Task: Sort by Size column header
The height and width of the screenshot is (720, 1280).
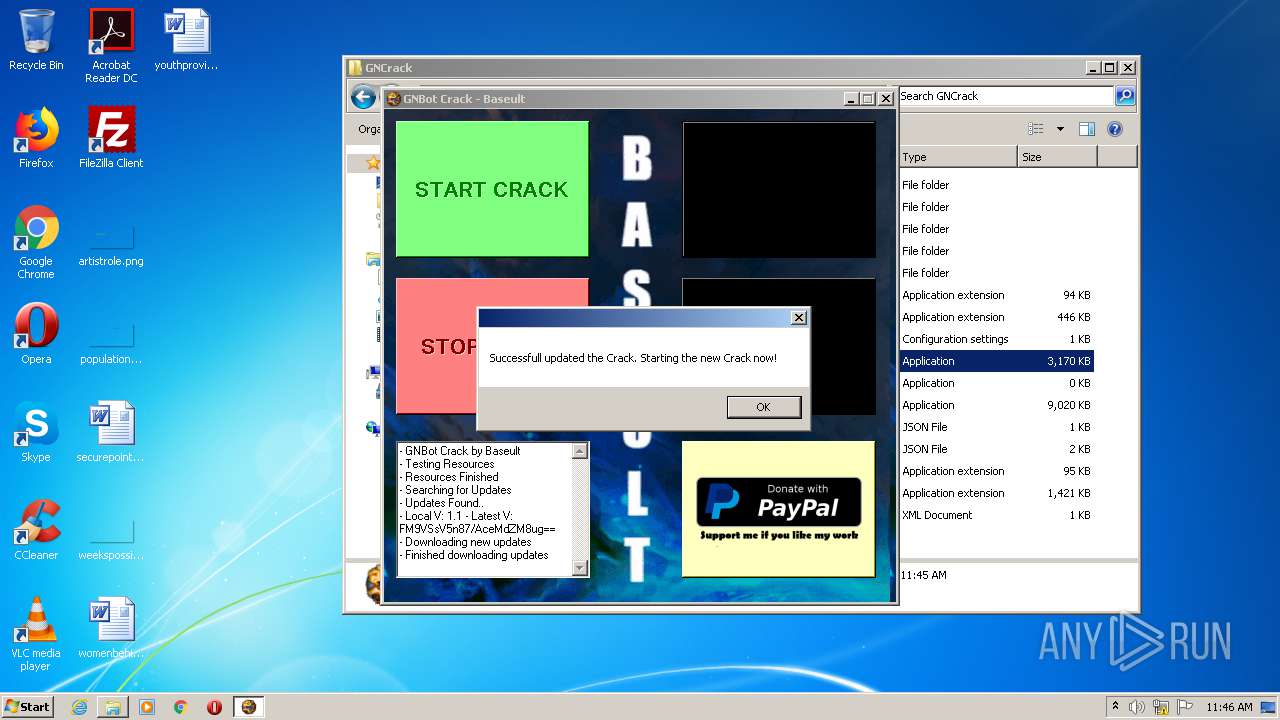Action: [1057, 157]
